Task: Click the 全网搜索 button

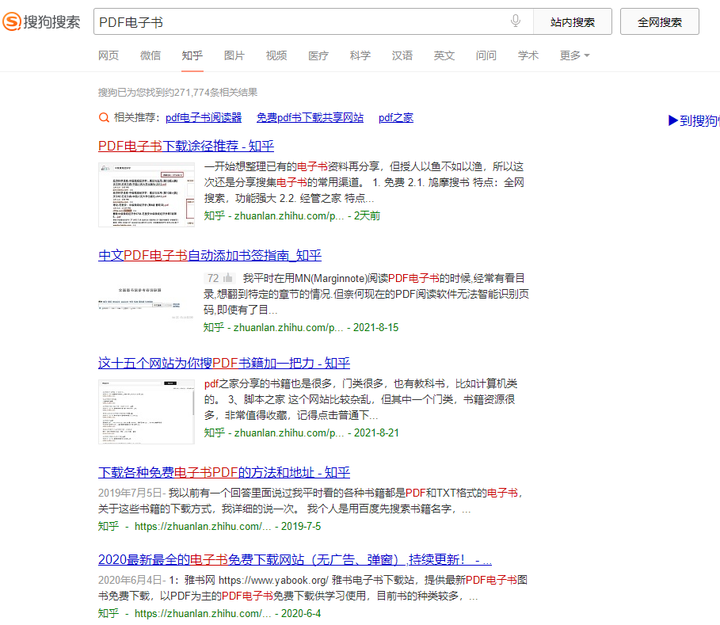Action: click(x=659, y=22)
